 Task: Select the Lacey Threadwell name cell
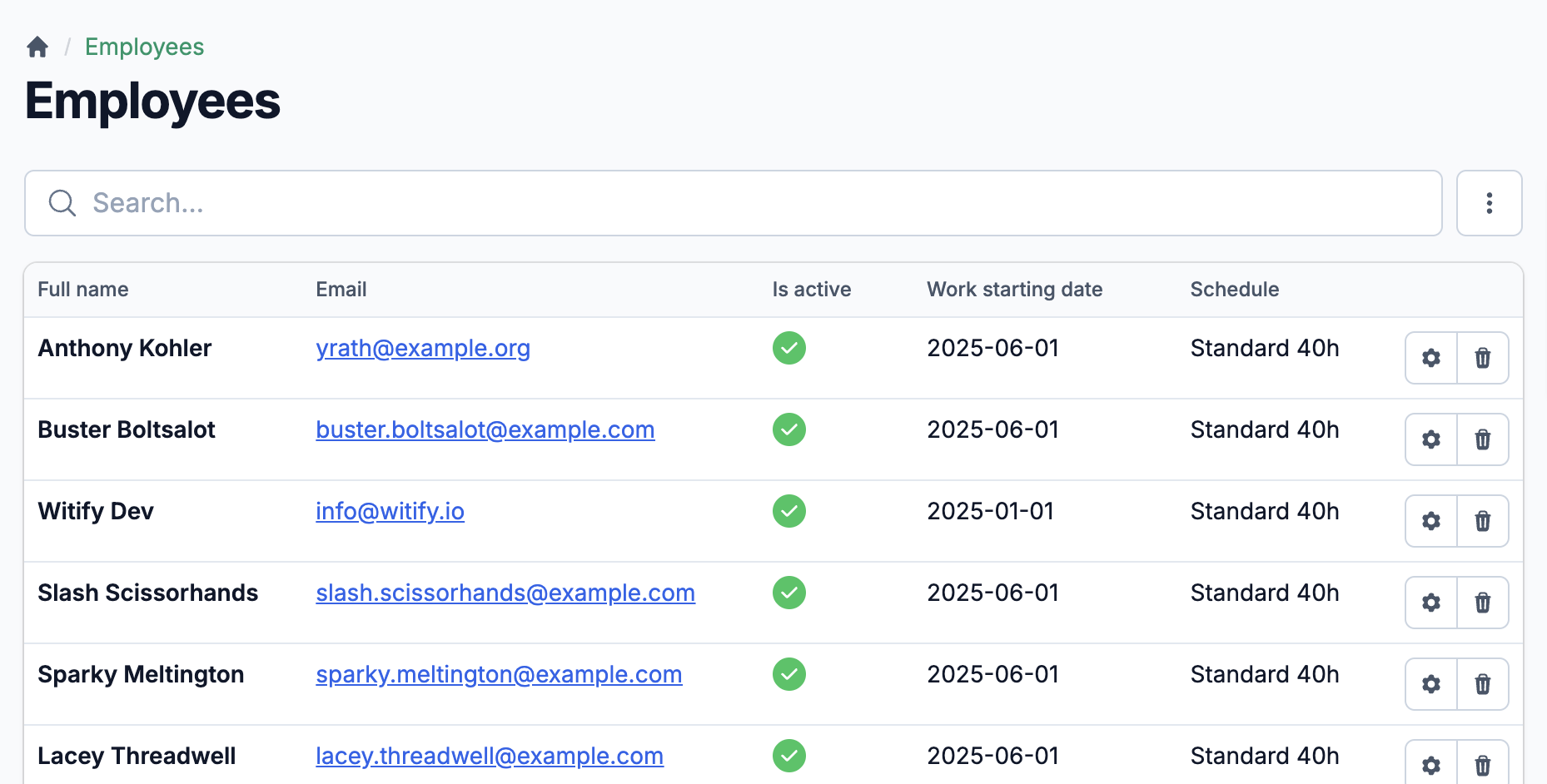[x=137, y=756]
